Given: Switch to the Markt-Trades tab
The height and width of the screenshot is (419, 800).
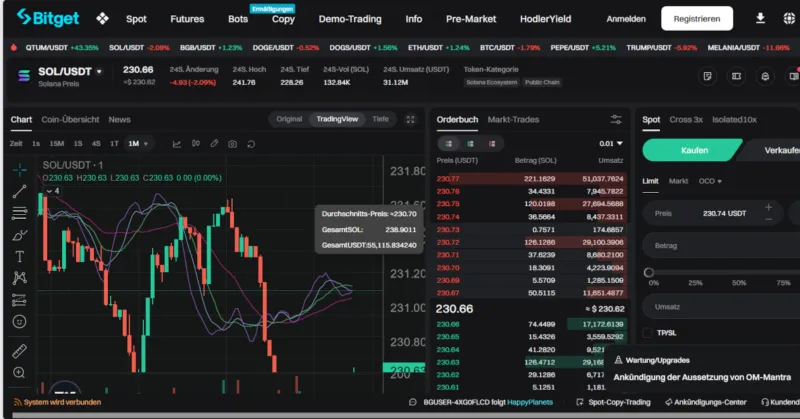Looking at the screenshot, I should [513, 119].
